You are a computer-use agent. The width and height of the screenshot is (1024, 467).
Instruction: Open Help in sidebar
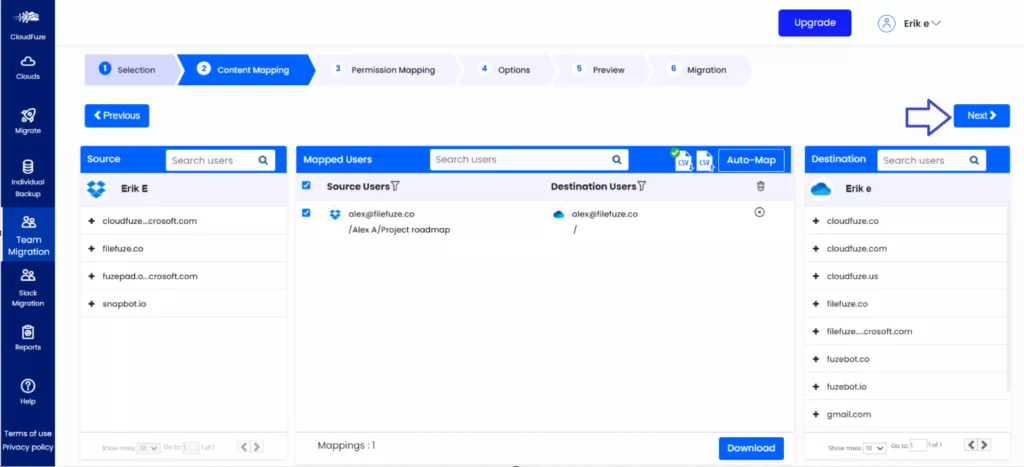point(27,391)
